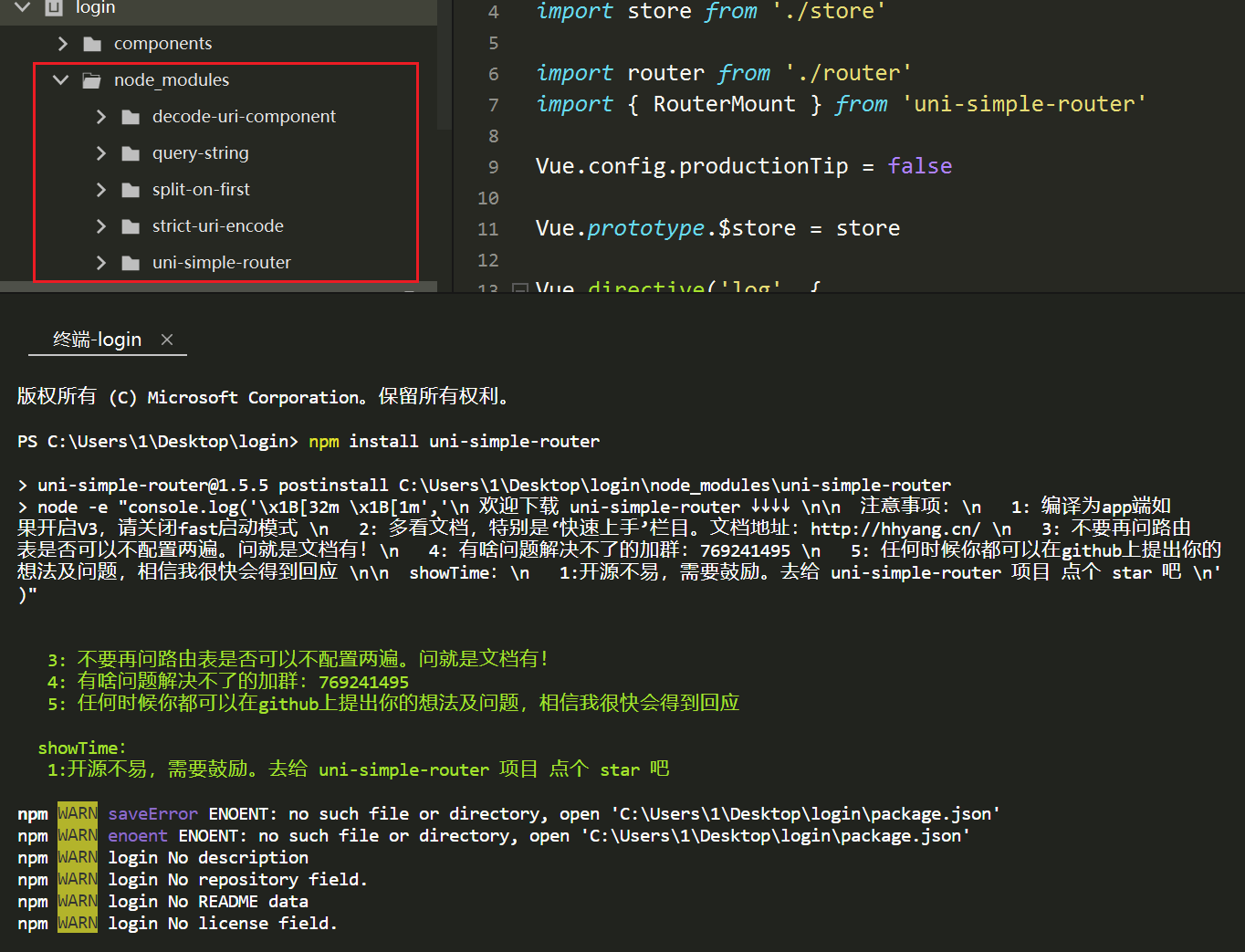The image size is (1245, 952).
Task: Select the 终端-login terminal tab
Action: click(x=97, y=339)
